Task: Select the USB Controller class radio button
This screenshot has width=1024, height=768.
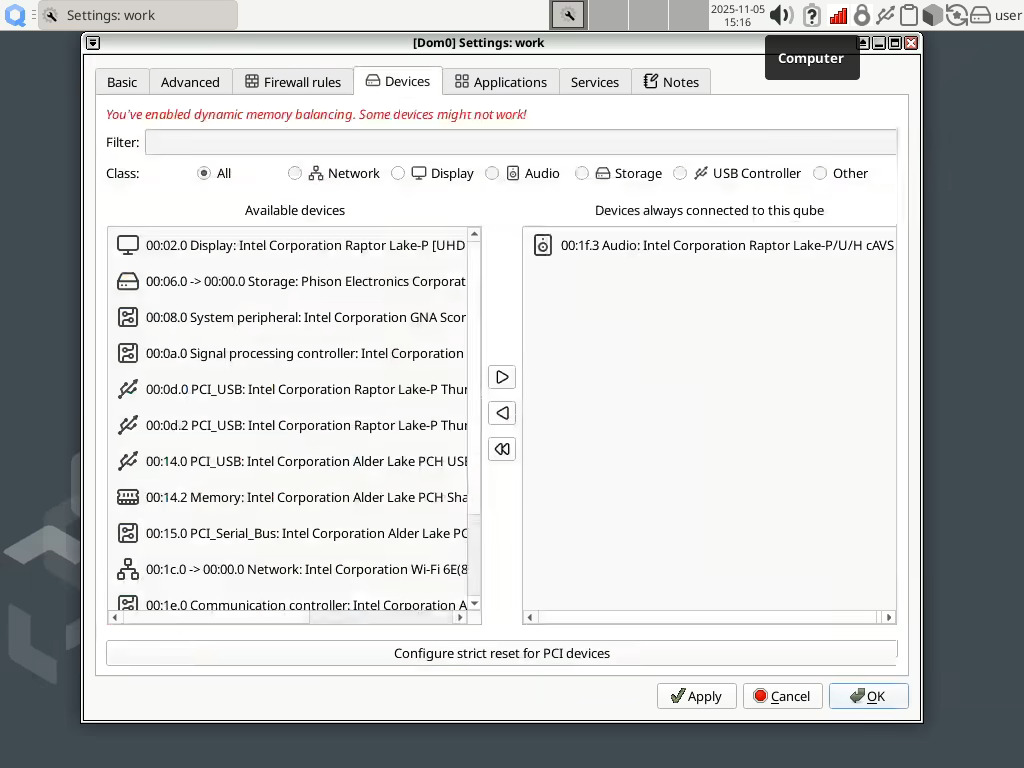Action: (680, 173)
